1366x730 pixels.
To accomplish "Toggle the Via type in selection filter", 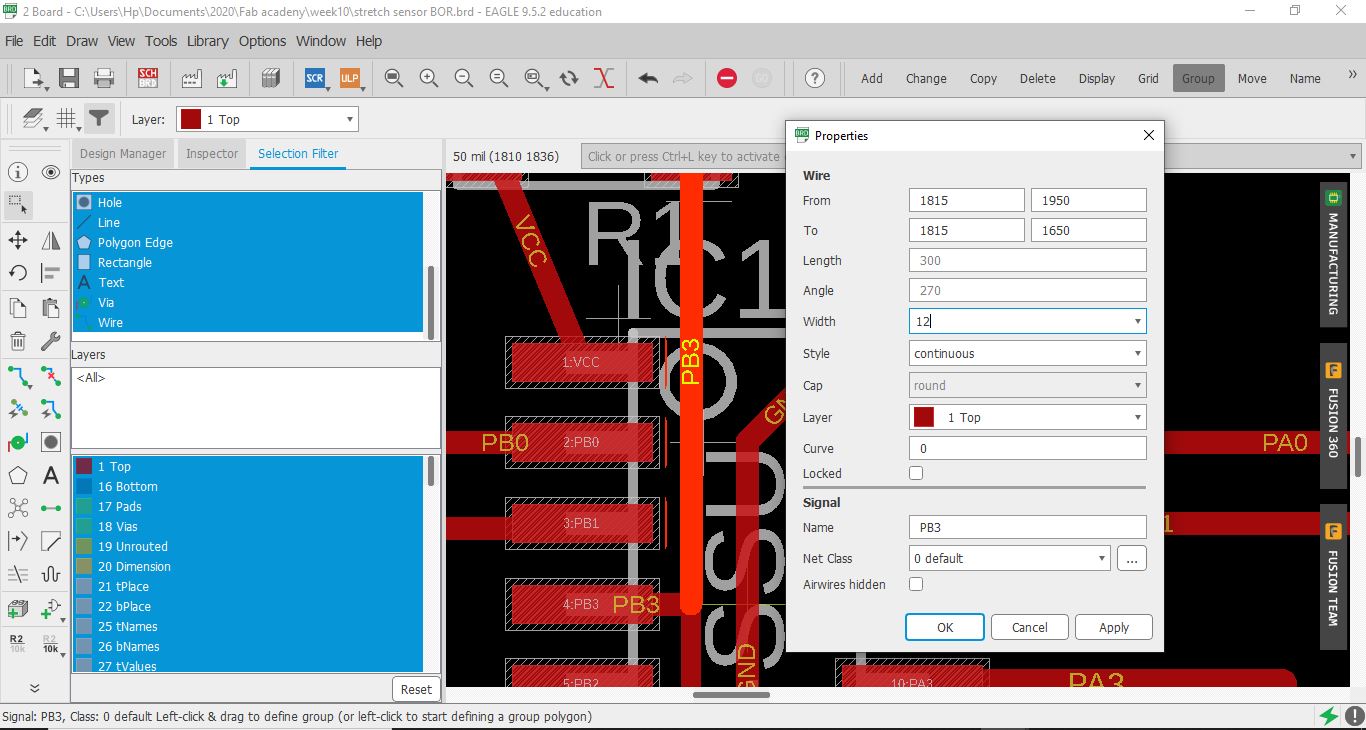I will coord(248,303).
